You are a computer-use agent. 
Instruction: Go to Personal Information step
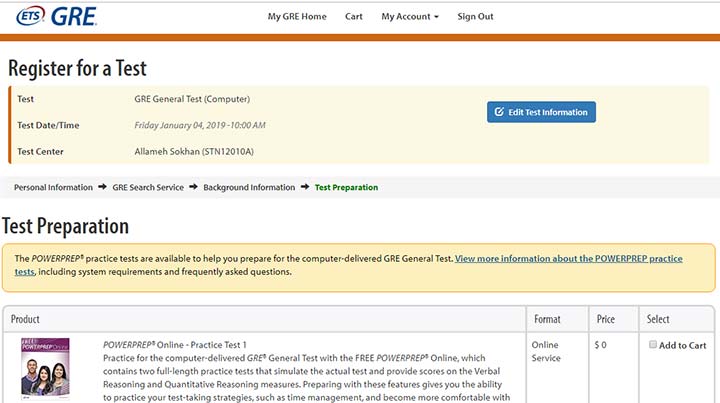pos(53,187)
